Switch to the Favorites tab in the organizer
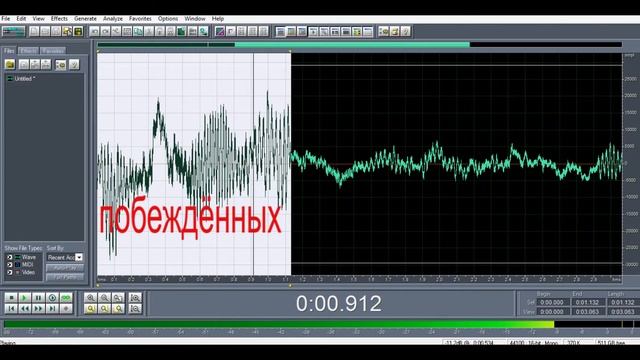Image resolution: width=640 pixels, height=360 pixels. 53,51
